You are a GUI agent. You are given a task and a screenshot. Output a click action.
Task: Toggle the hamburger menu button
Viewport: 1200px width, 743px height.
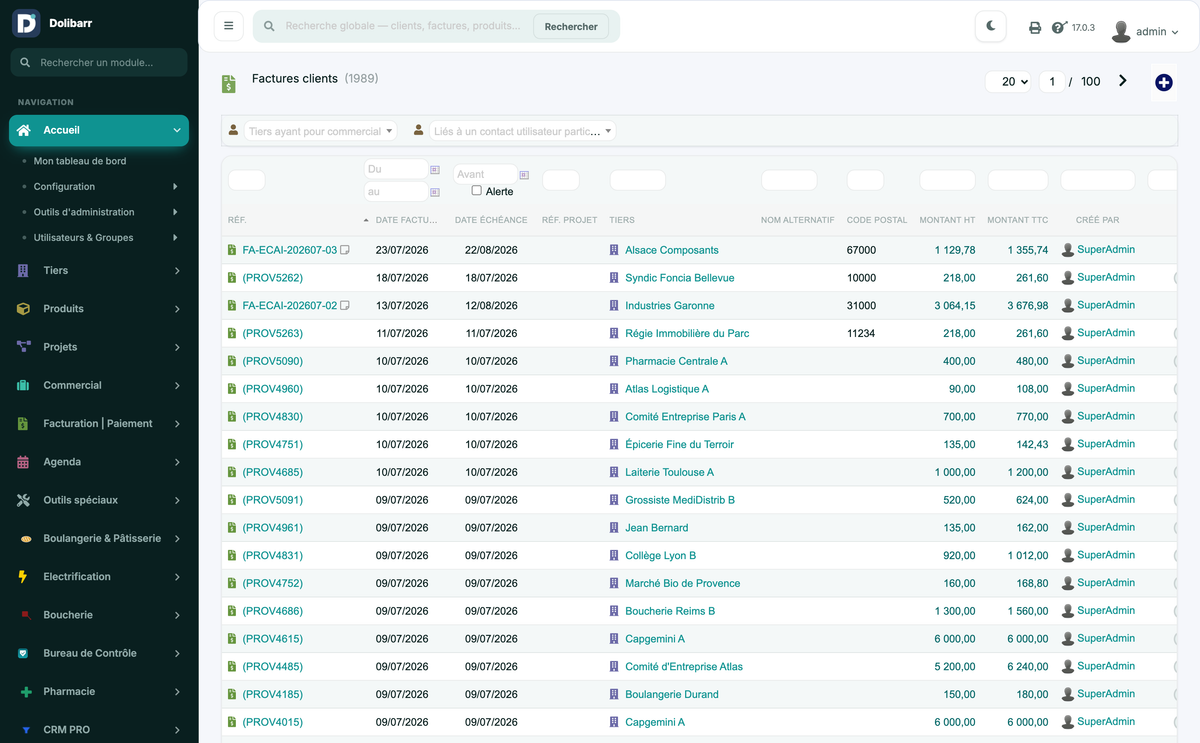pyautogui.click(x=229, y=26)
